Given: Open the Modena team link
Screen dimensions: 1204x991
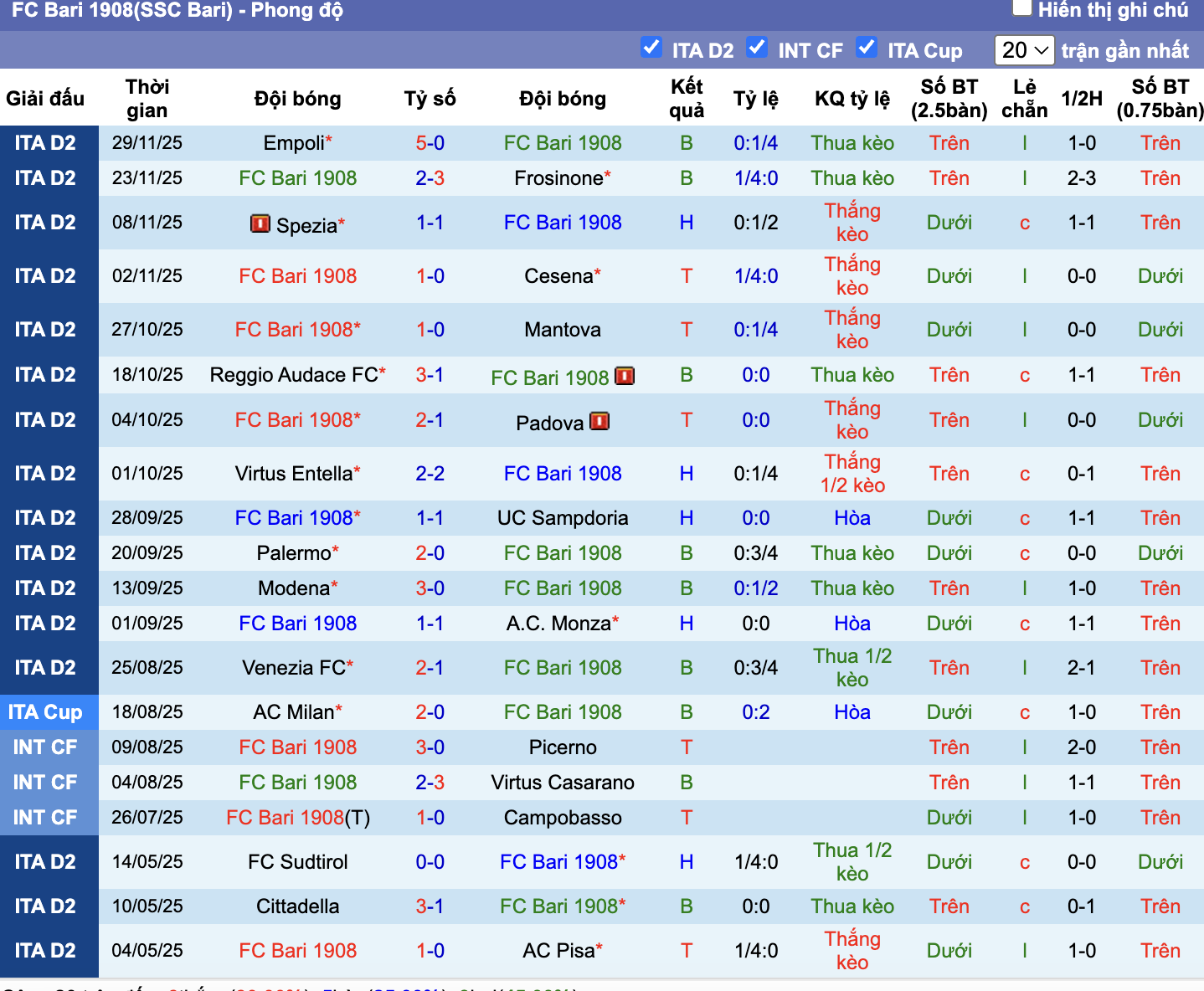Looking at the screenshot, I should [294, 588].
